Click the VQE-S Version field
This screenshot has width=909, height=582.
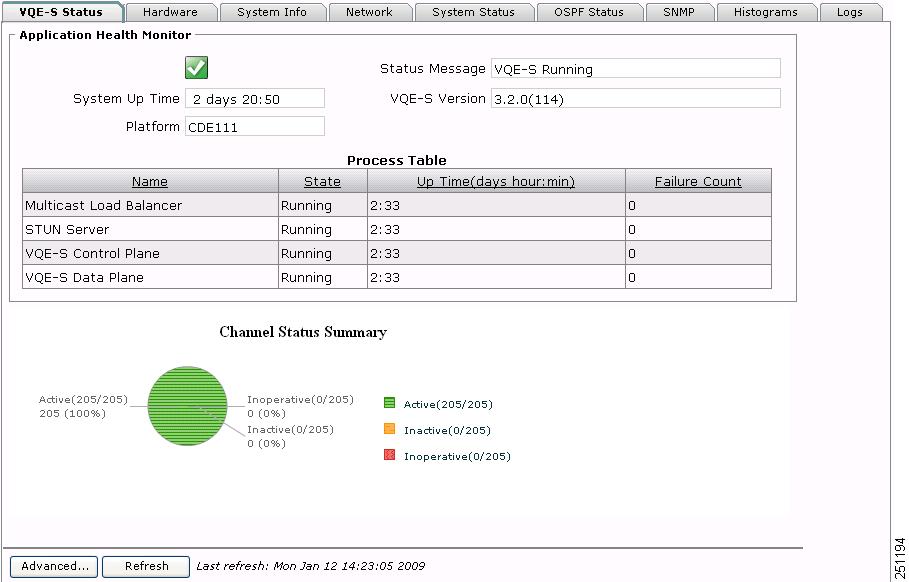pyautogui.click(x=636, y=99)
